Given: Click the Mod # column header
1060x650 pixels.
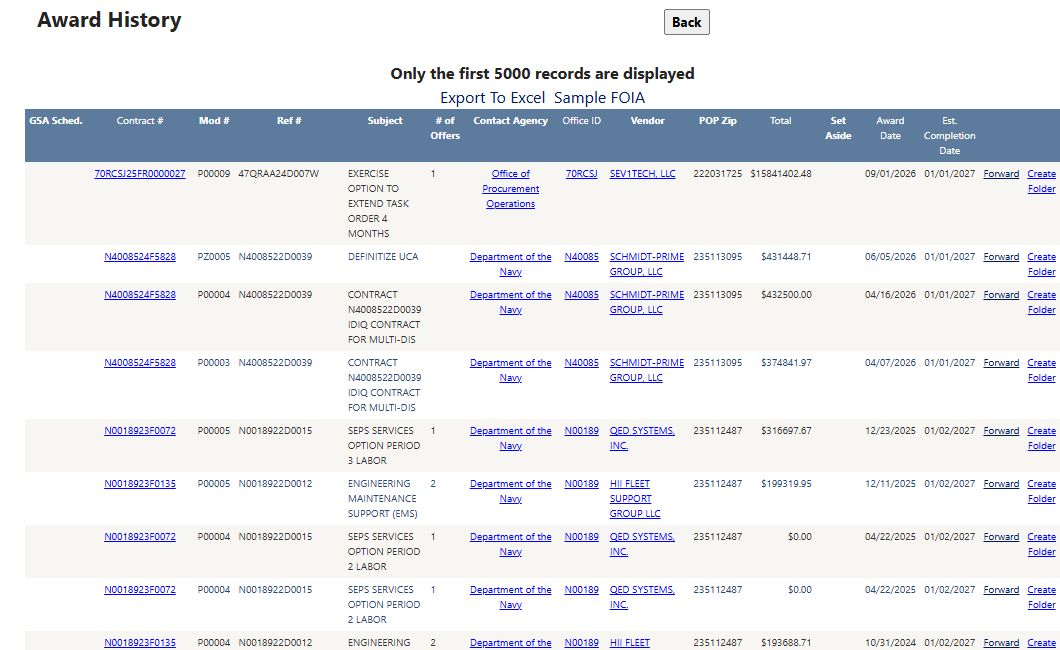Looking at the screenshot, I should [214, 121].
